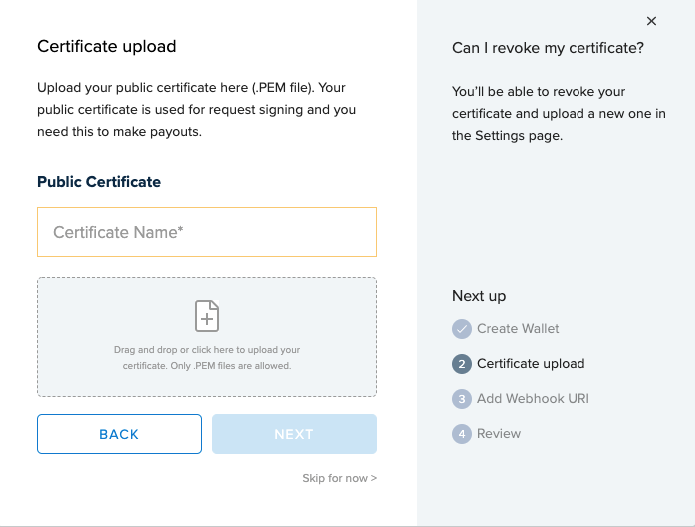
Task: Go to the Review step
Action: coord(499,433)
